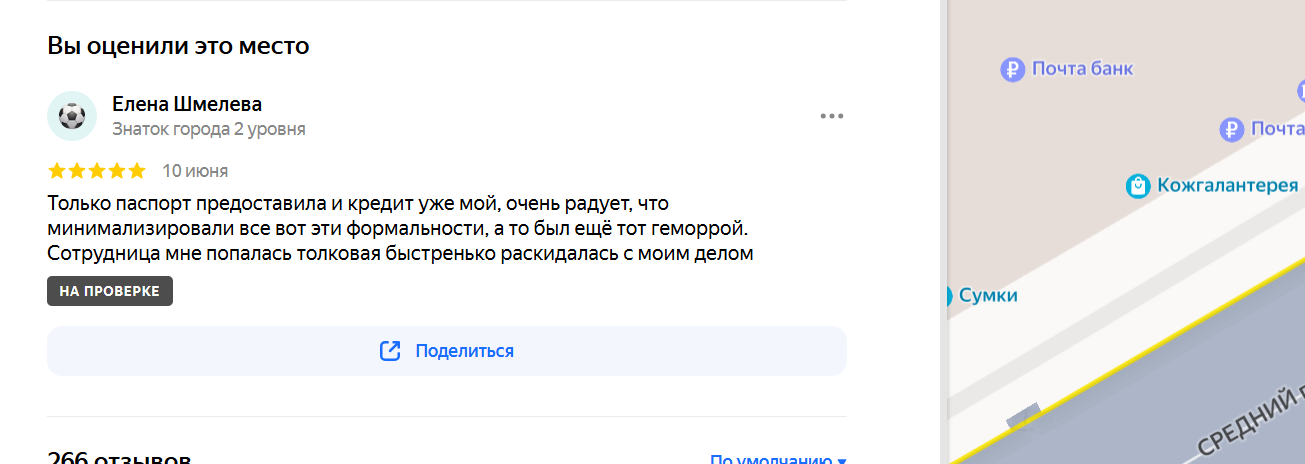This screenshot has width=1305, height=464.
Task: Click the sort dropdown arrow
Action: click(842, 461)
